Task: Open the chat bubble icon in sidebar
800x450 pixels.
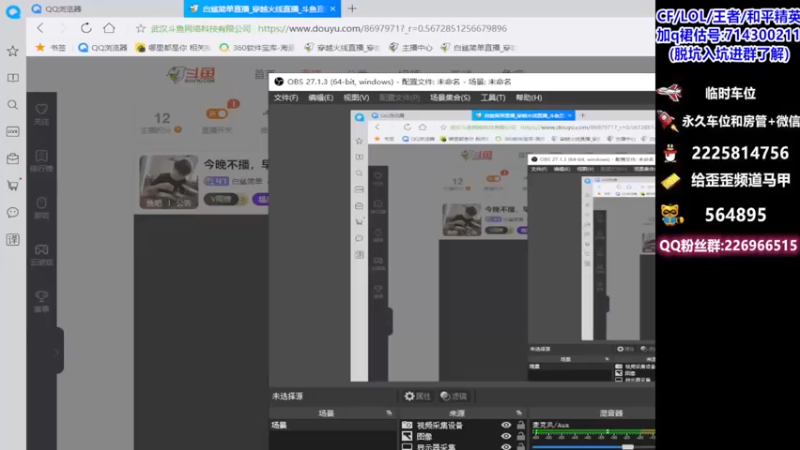Action: click(13, 212)
